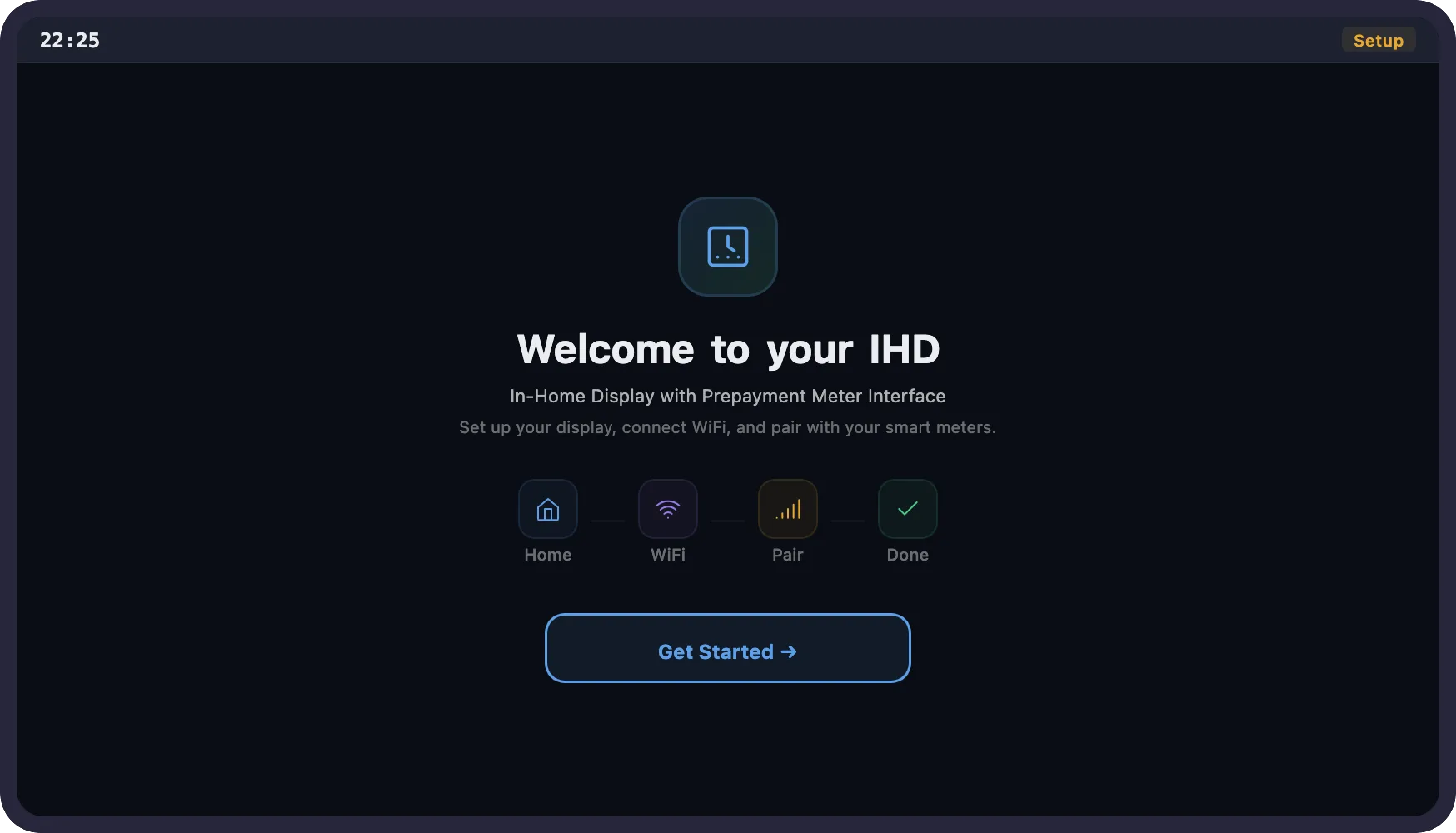Click the green Done checkmark icon
Screen dimensions: 1456x833
pos(907,509)
